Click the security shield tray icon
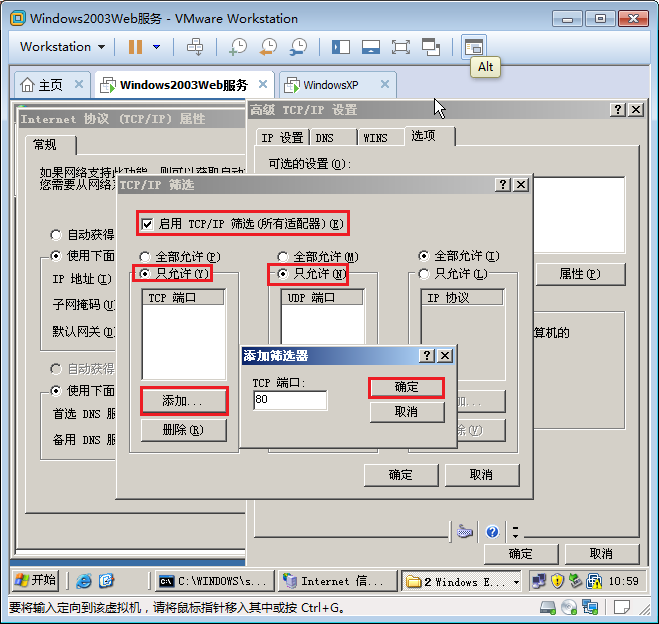 [557, 581]
